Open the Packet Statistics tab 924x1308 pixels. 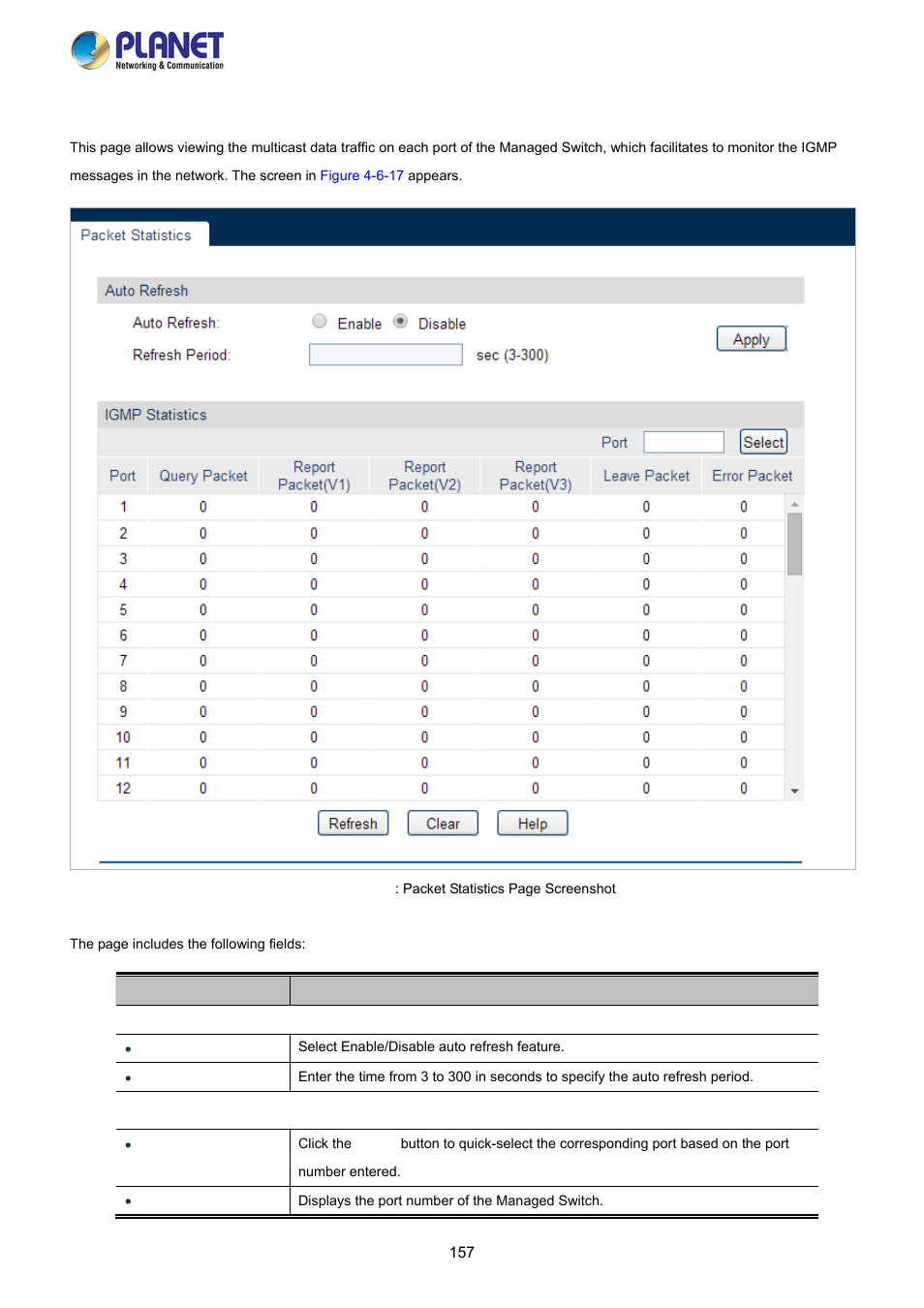pyautogui.click(x=137, y=235)
